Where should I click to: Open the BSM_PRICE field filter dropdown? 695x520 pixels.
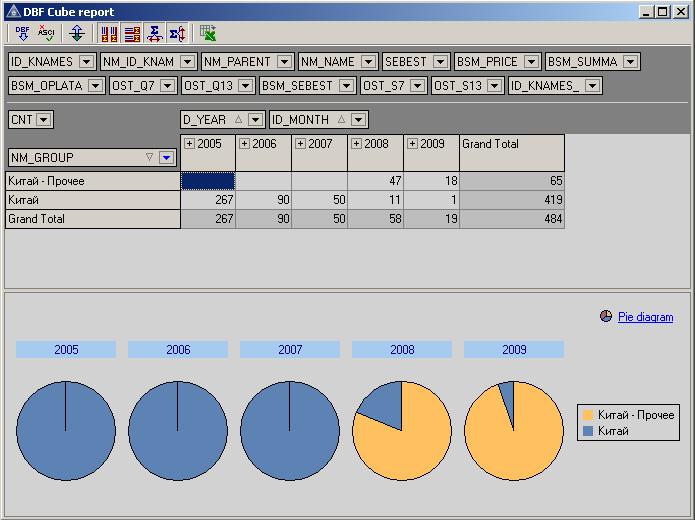click(x=531, y=62)
